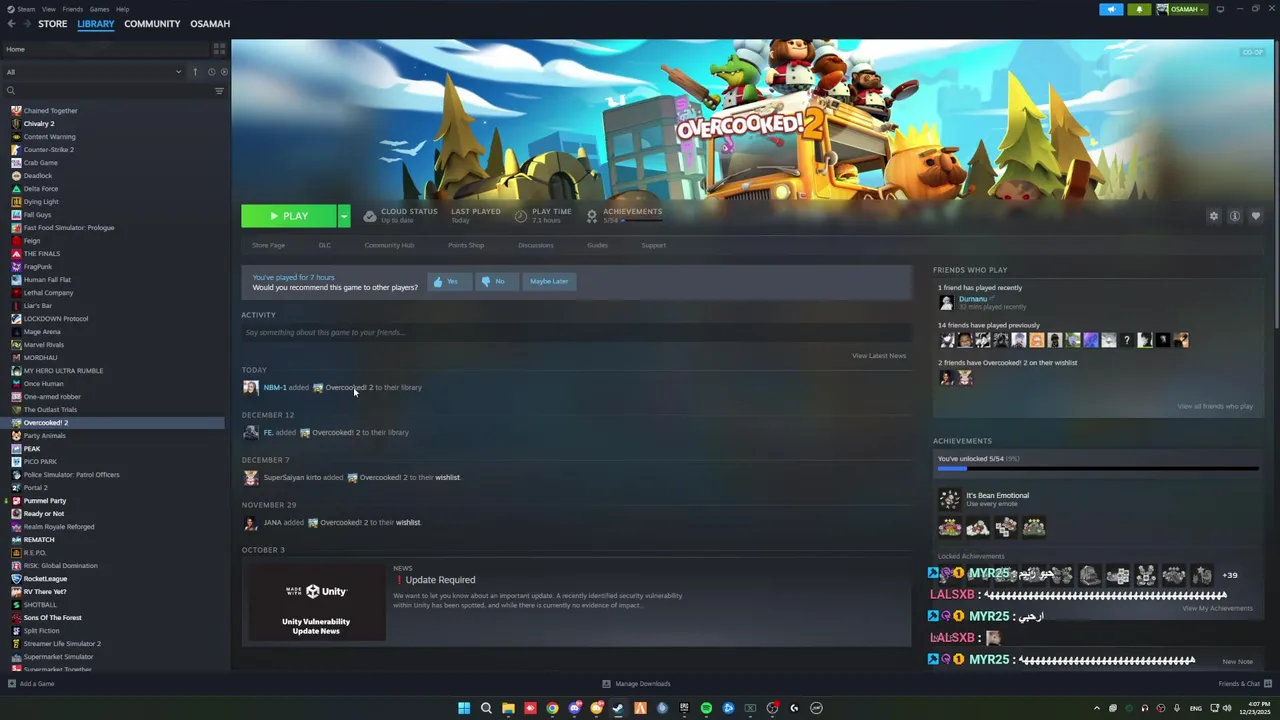1280x720 pixels.
Task: Open Google Chrome from taskbar
Action: click(x=552, y=708)
